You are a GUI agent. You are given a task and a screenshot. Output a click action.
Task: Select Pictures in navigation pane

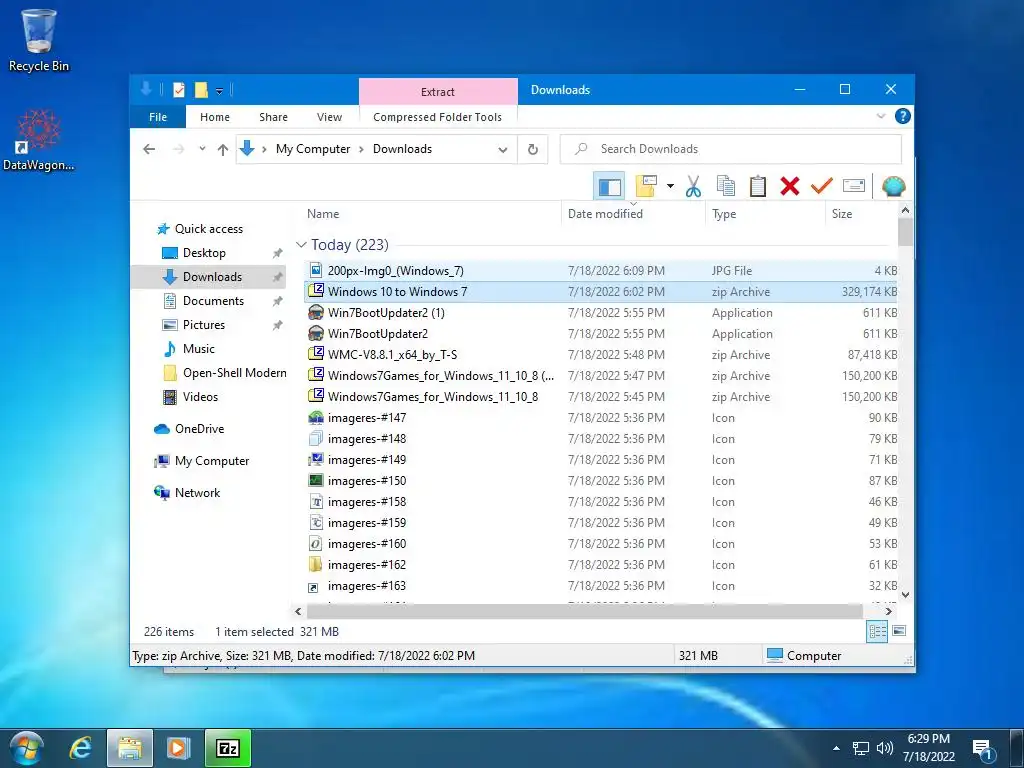coord(203,325)
